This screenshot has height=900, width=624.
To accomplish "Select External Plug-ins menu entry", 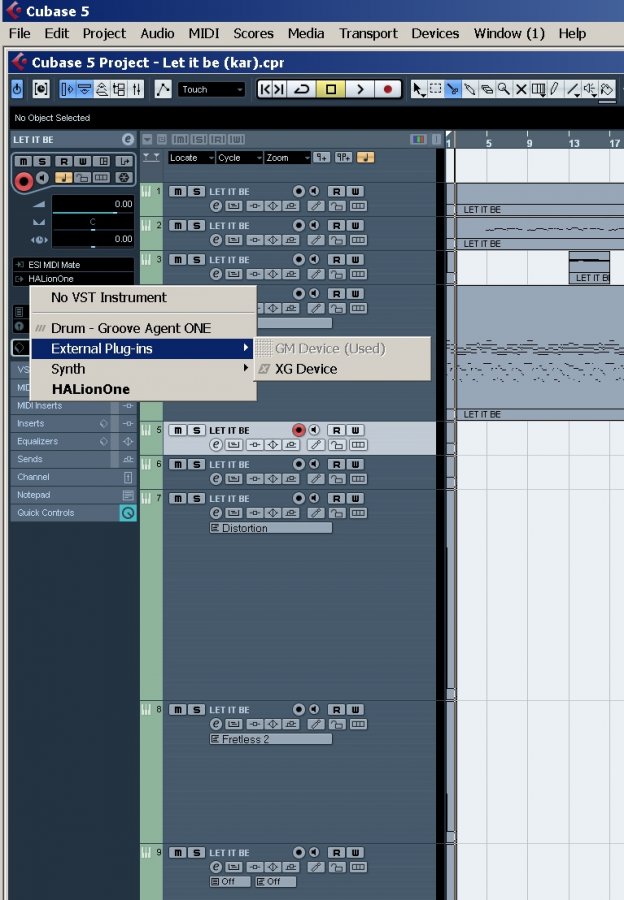I will click(x=143, y=348).
